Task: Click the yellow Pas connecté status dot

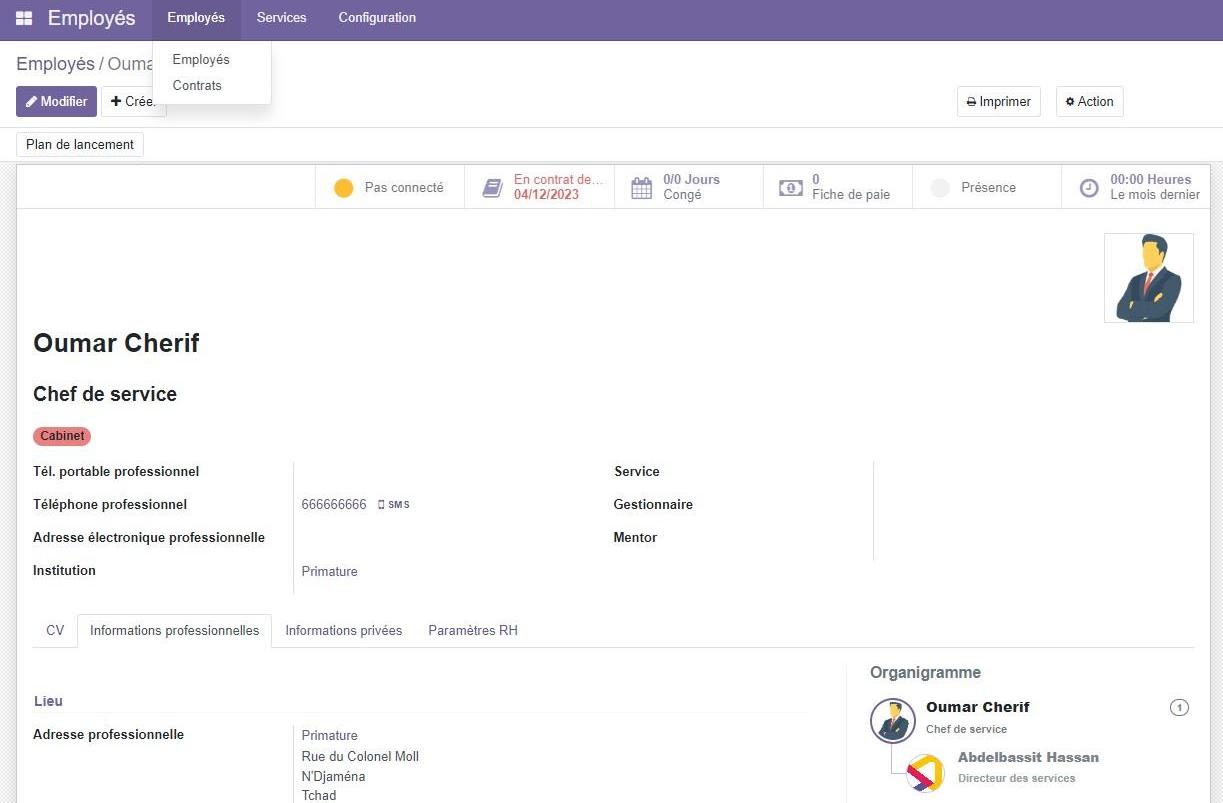Action: (343, 188)
